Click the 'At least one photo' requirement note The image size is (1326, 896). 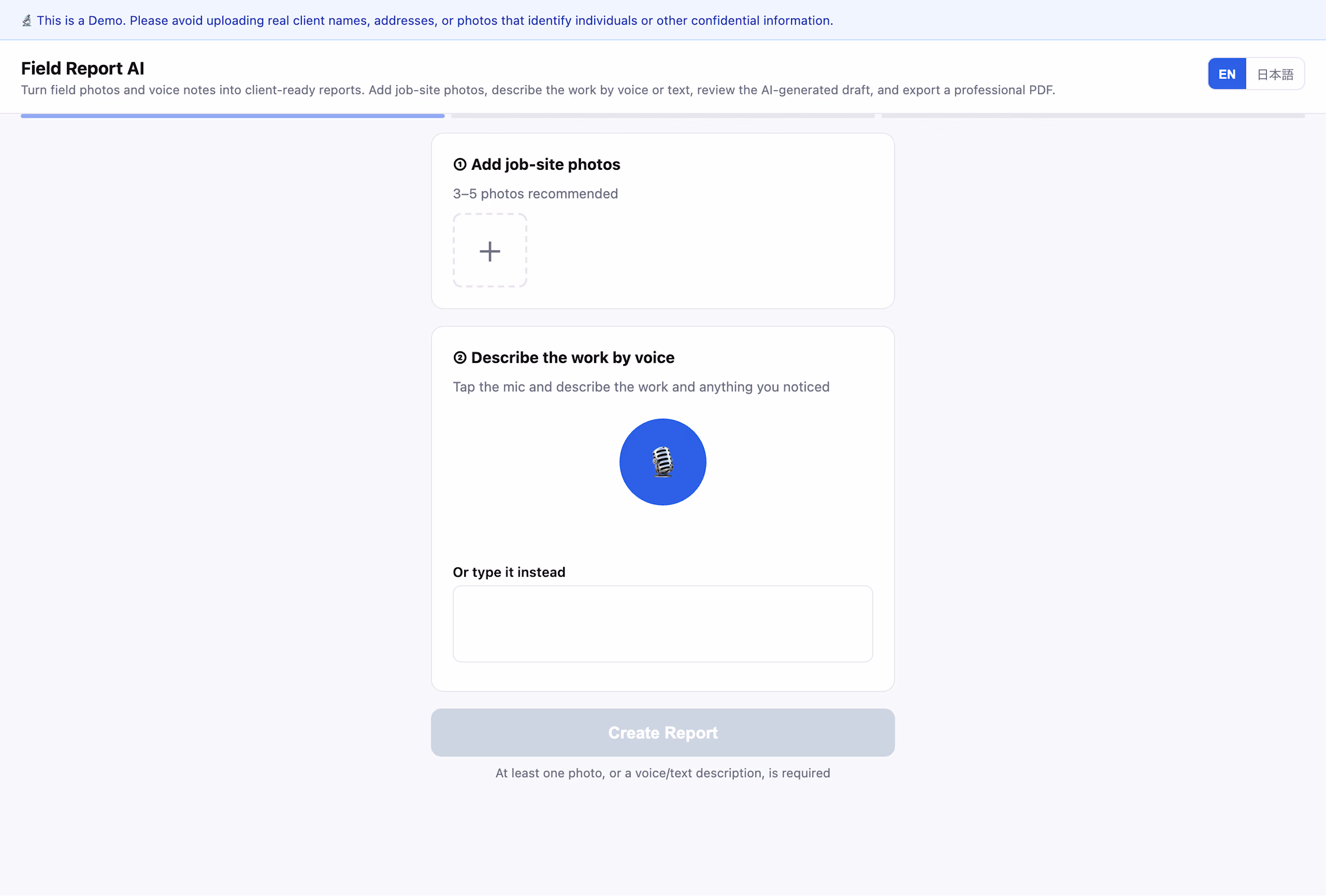click(662, 773)
